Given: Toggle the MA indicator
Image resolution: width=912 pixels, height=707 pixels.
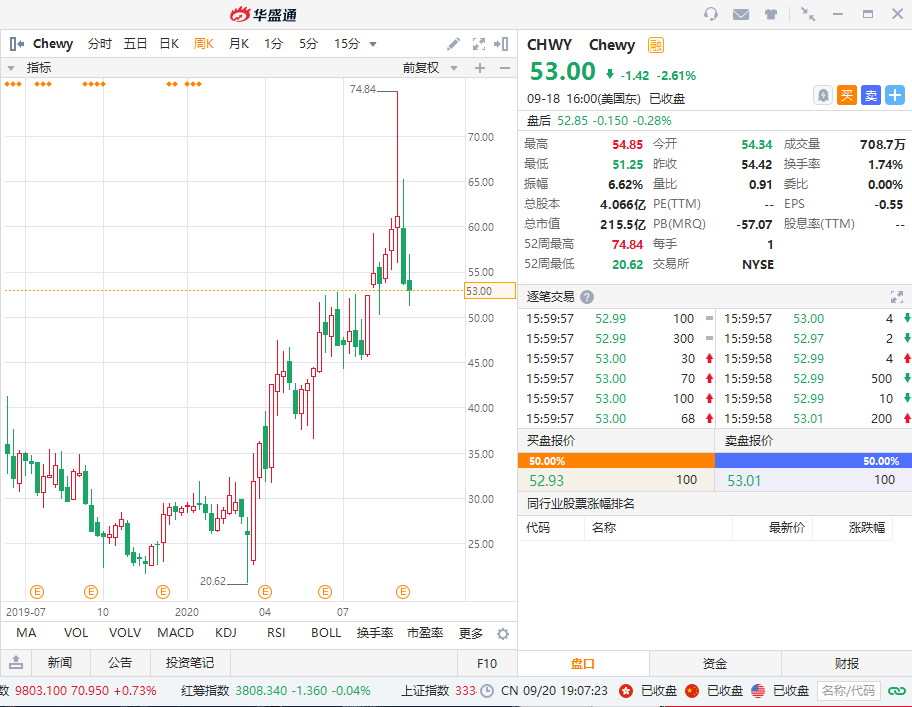Looking at the screenshot, I should tap(26, 633).
